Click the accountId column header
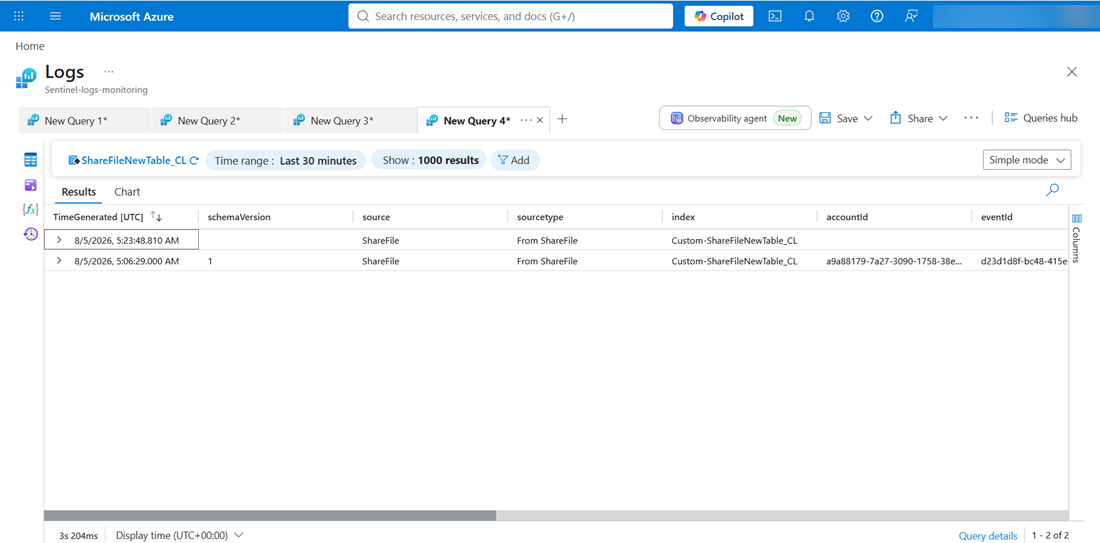 847,217
